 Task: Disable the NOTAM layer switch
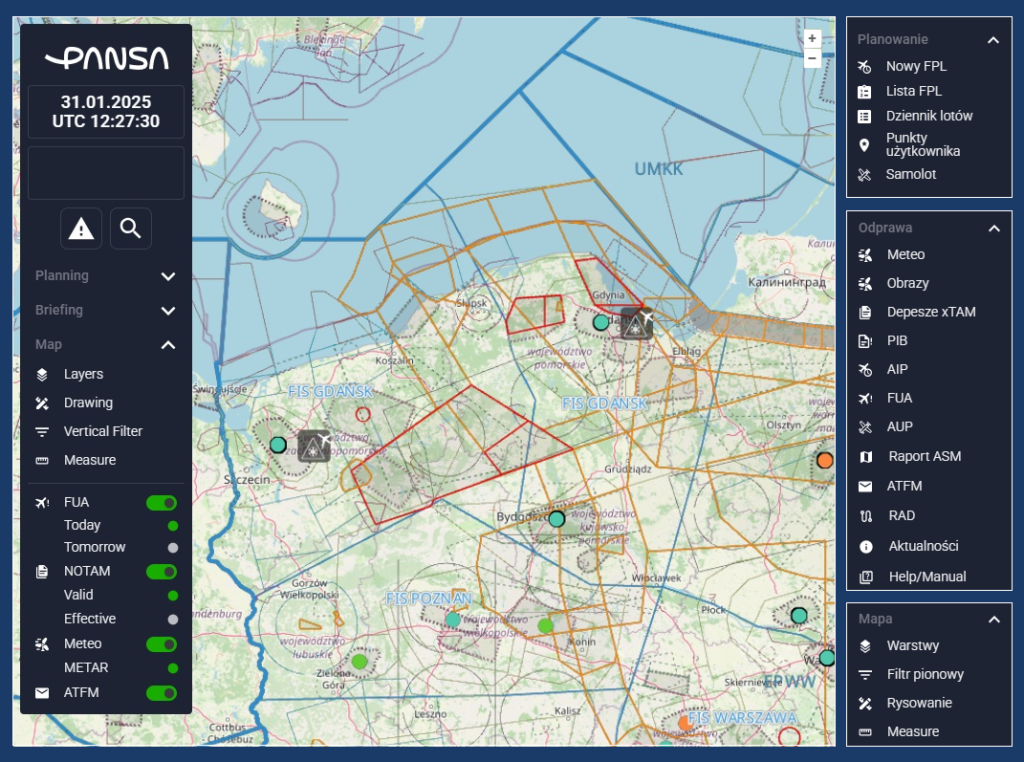(x=161, y=572)
